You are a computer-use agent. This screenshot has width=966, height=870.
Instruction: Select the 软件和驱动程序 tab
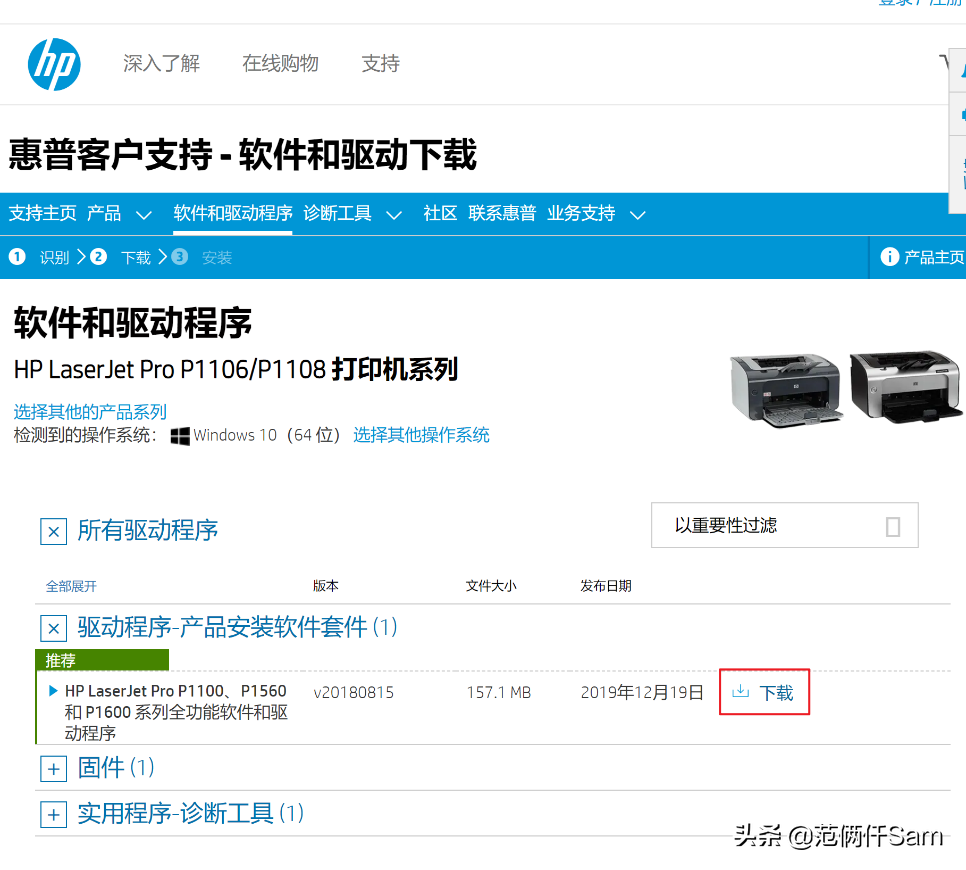233,213
